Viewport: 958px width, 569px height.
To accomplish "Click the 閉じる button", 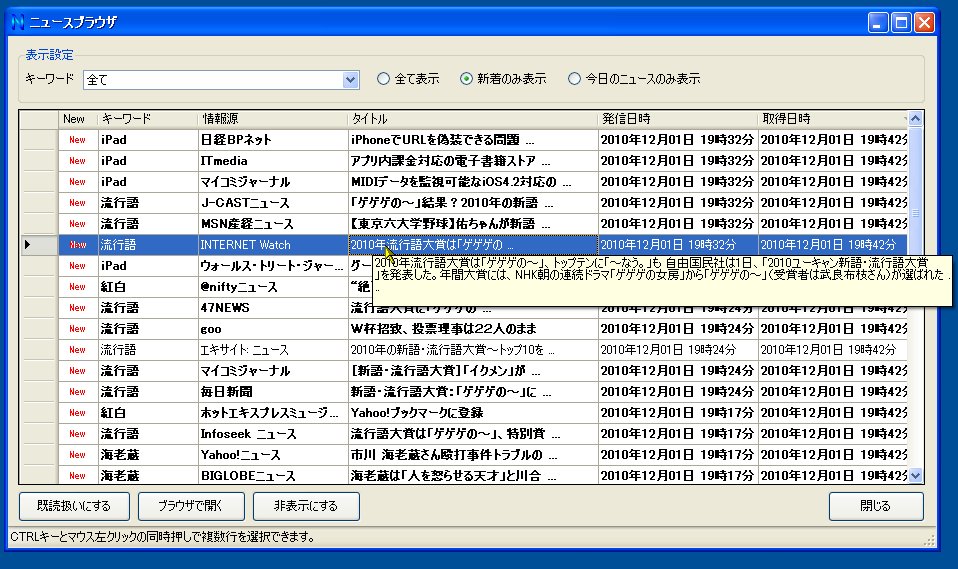I will [x=876, y=506].
